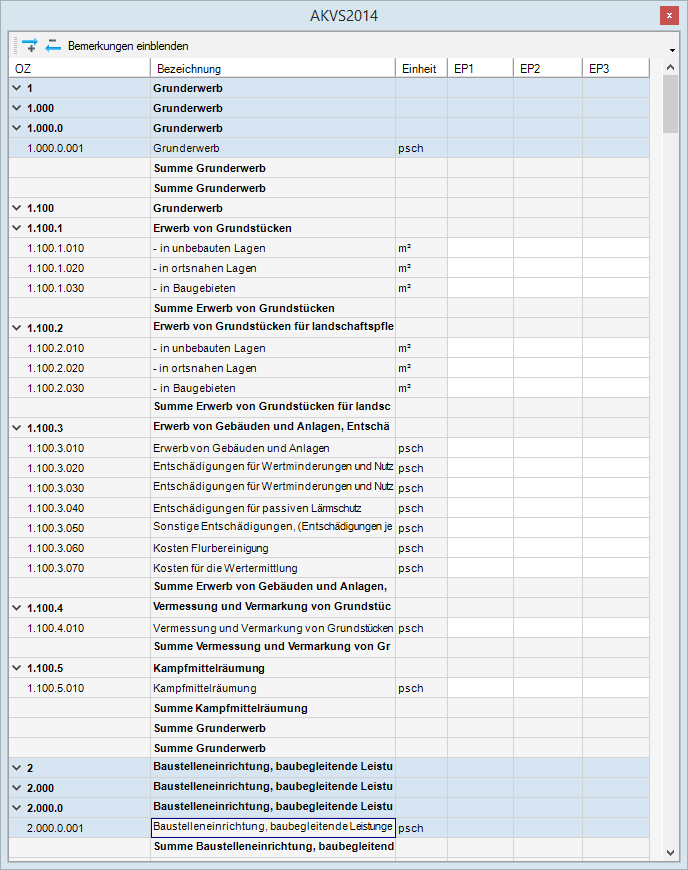Select row 1.100.5.010
Viewport: 688px width, 870px height.
click(329, 688)
